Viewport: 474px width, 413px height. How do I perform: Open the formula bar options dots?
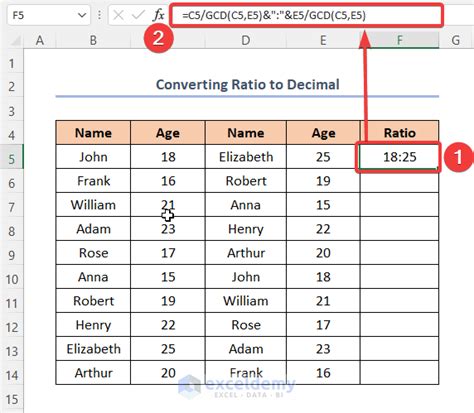pos(99,15)
